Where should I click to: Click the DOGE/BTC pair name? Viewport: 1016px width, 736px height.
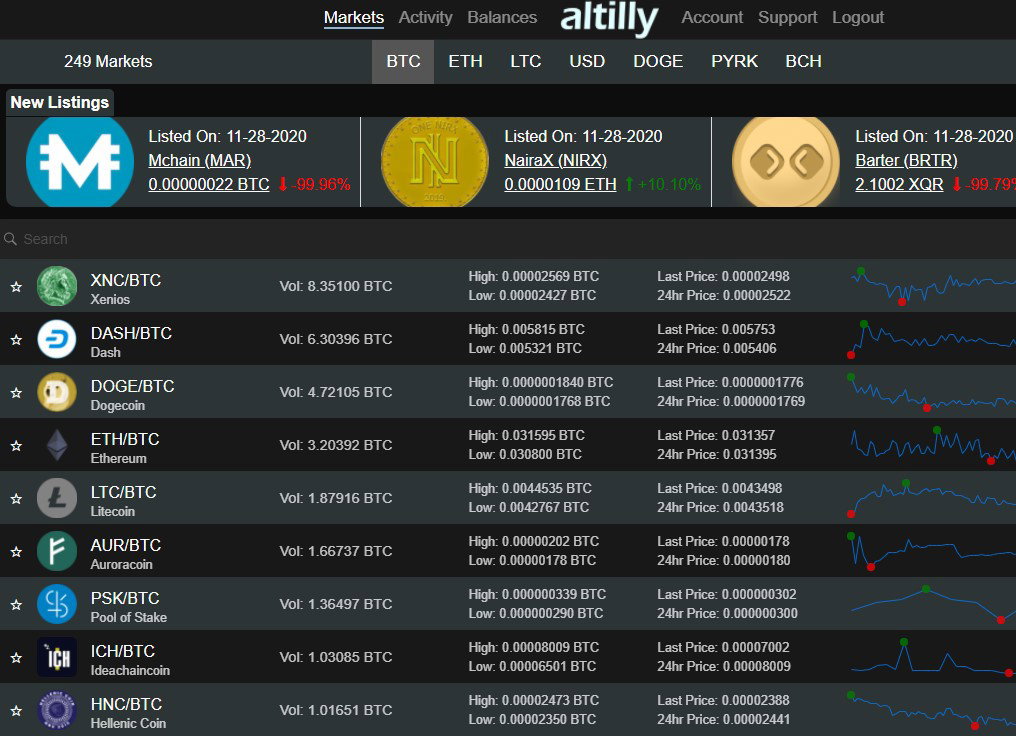tap(132, 386)
